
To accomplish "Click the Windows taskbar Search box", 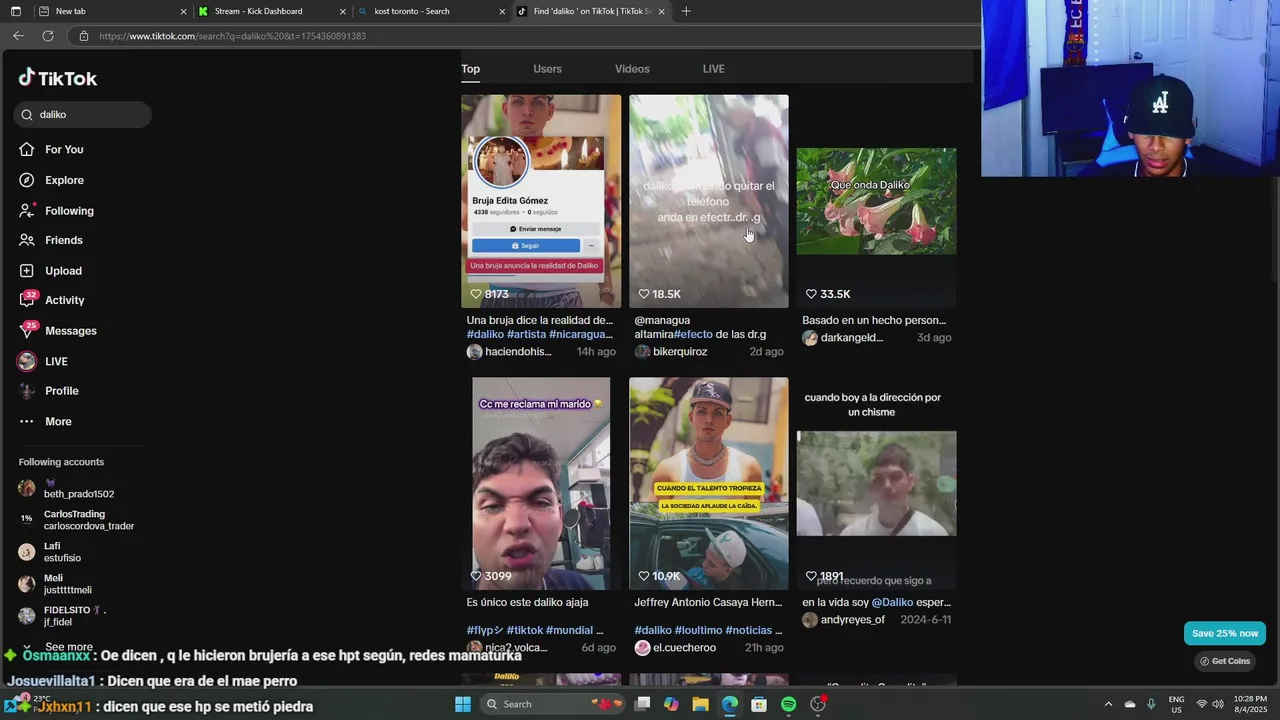I will tap(551, 704).
